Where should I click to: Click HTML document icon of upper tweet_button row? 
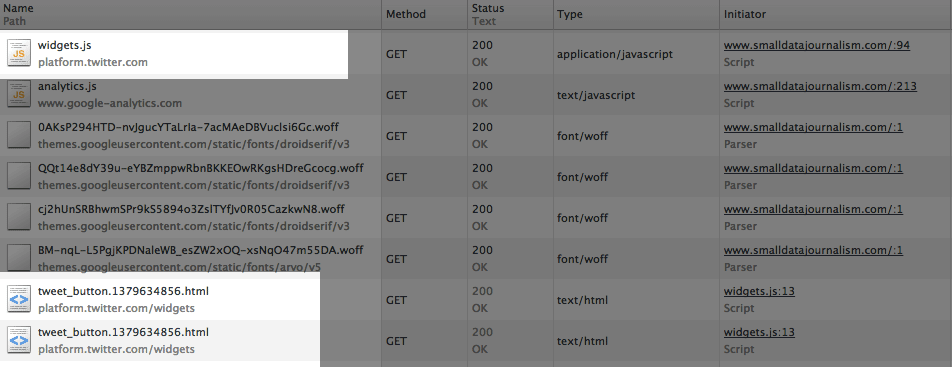pyautogui.click(x=19, y=300)
